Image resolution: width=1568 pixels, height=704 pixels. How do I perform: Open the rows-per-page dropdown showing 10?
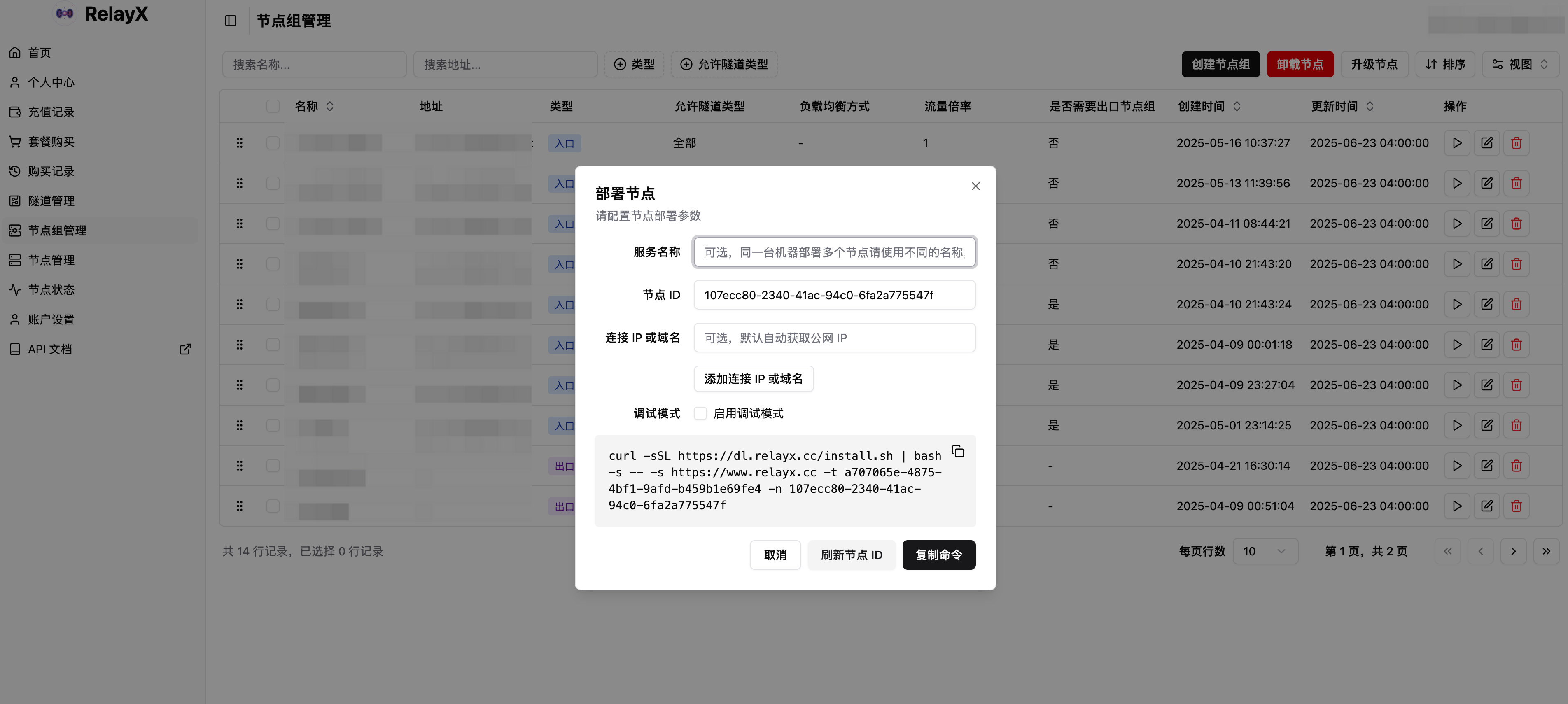coord(1265,551)
